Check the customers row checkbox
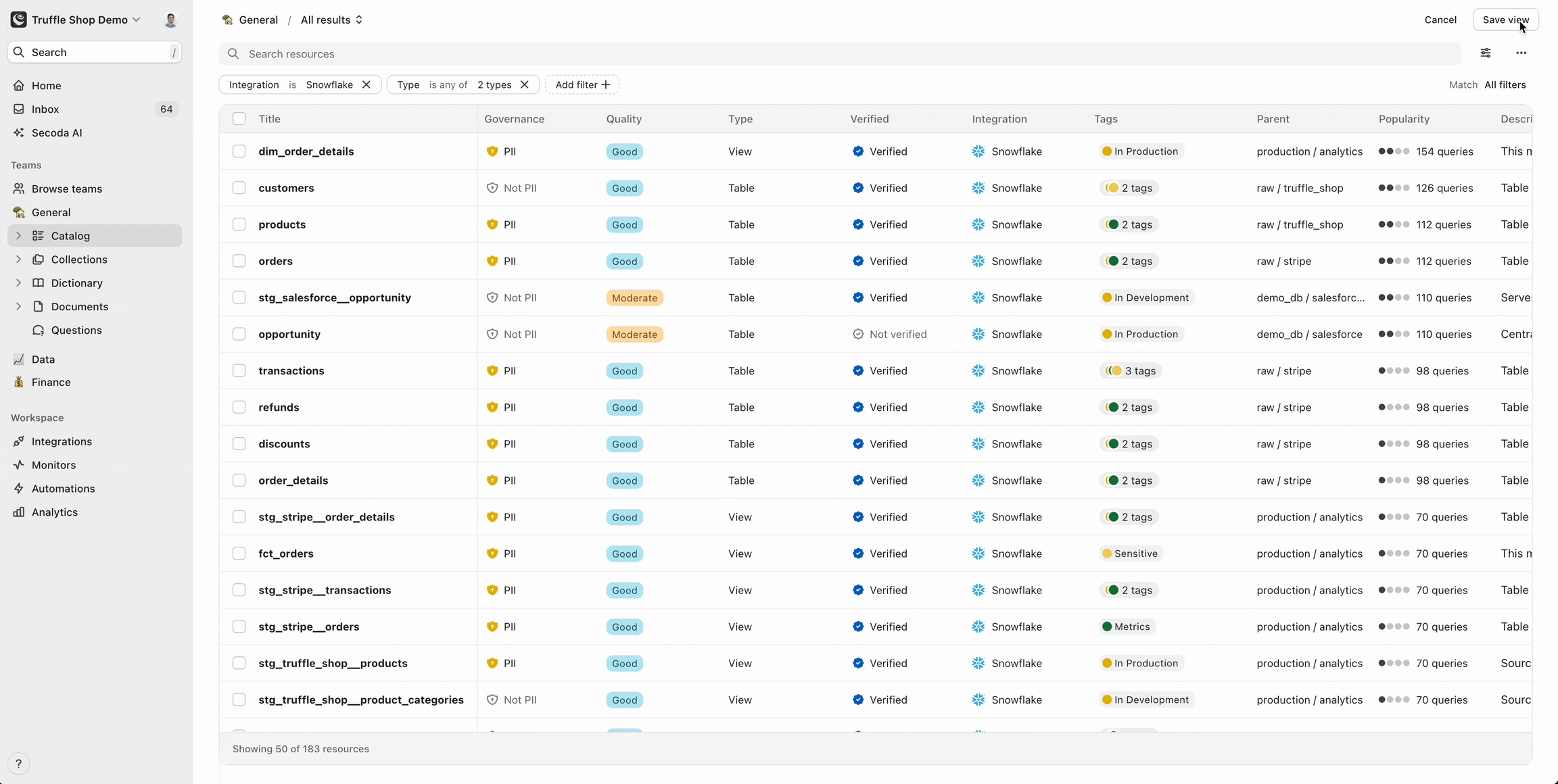1558x784 pixels. tap(239, 188)
